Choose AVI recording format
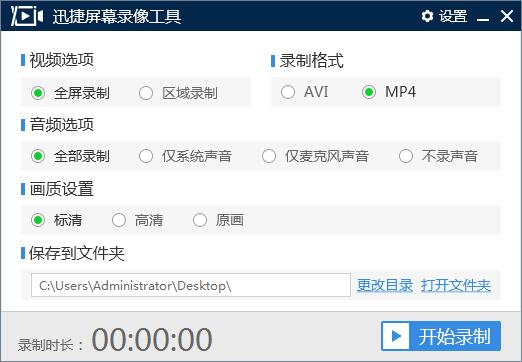The image size is (522, 362). coord(304,92)
